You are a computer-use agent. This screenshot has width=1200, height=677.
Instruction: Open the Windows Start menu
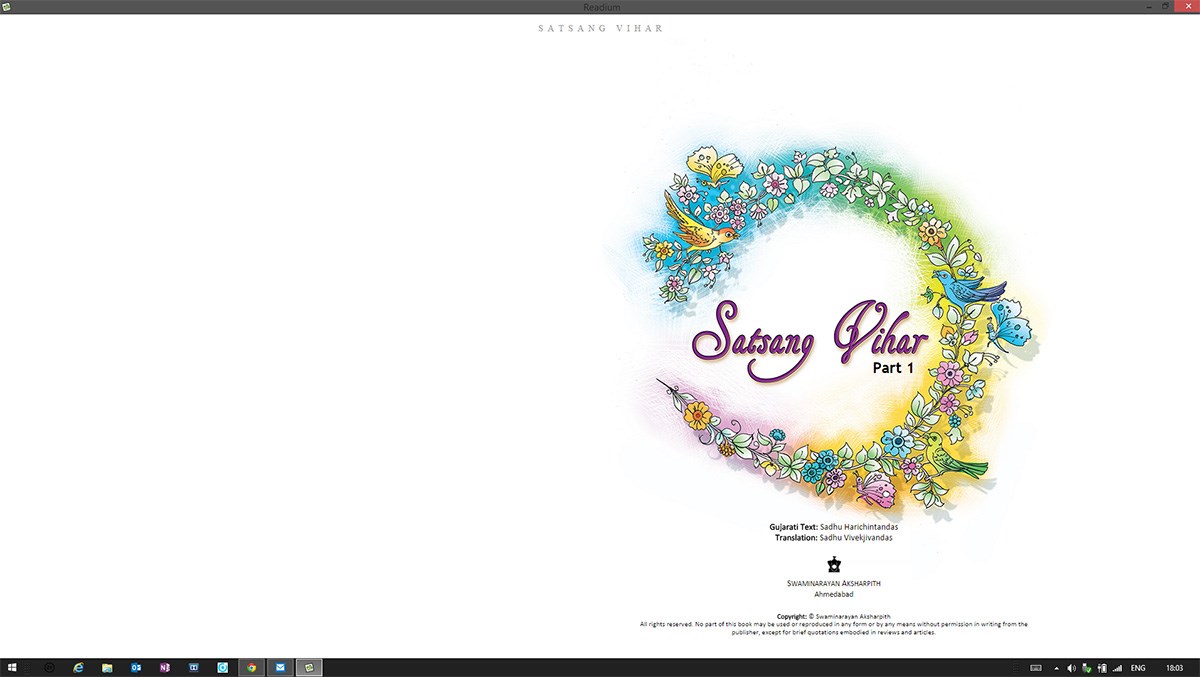coord(12,667)
